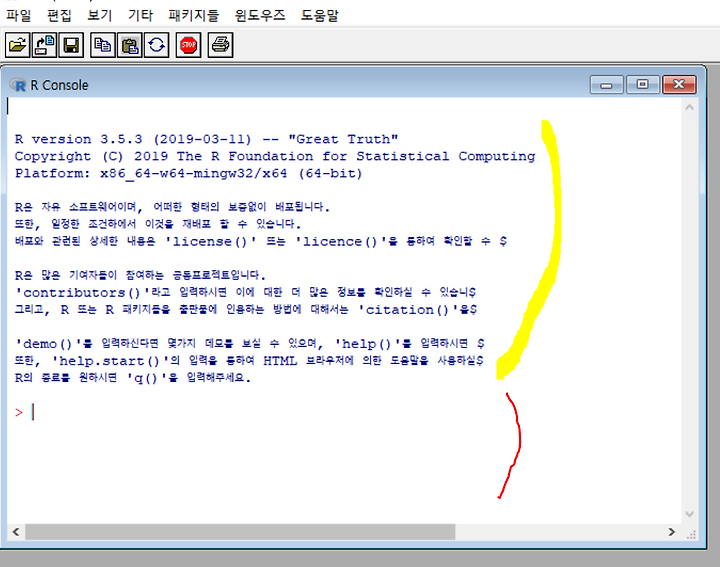Click the R Console window title text

click(59, 85)
